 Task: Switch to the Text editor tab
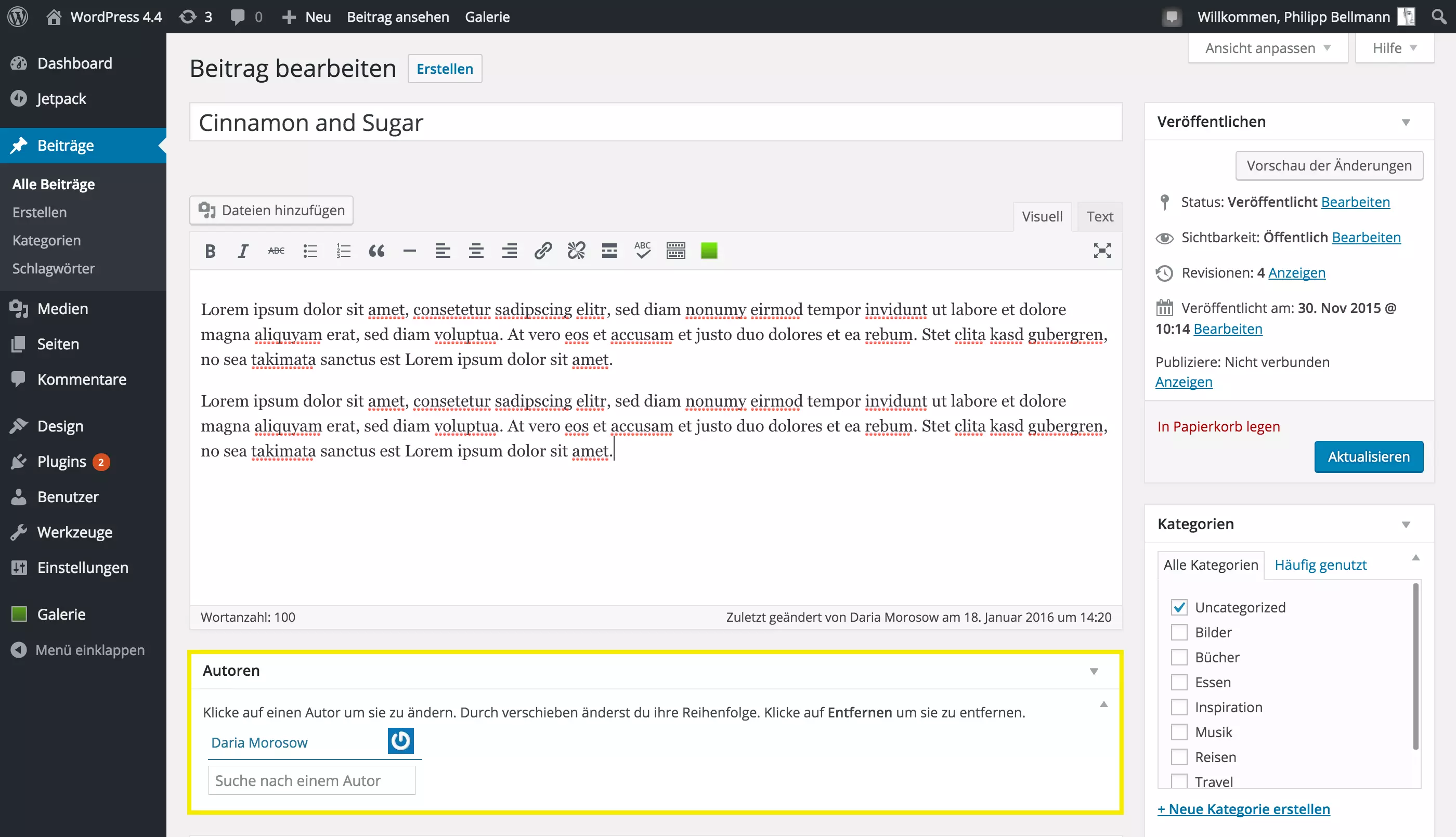pos(1099,216)
